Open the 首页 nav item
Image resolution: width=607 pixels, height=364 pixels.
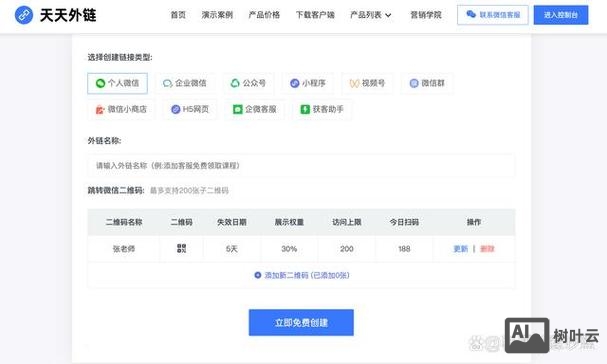tap(178, 15)
